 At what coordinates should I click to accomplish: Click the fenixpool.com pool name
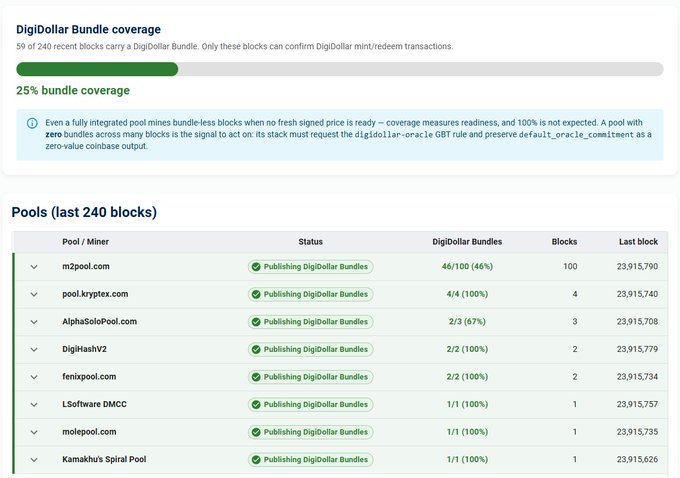(89, 377)
